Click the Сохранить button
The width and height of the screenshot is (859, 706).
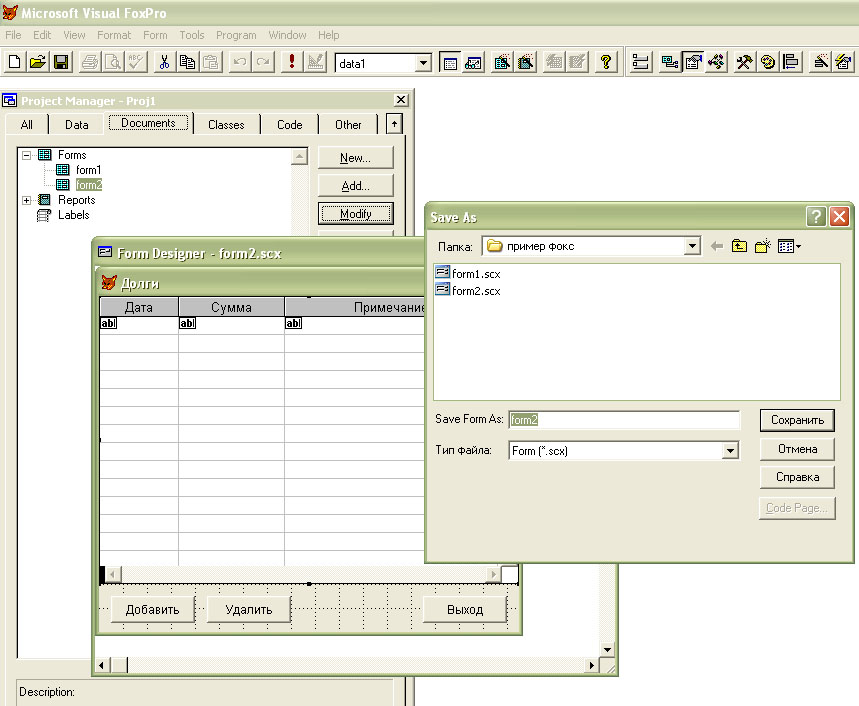797,420
